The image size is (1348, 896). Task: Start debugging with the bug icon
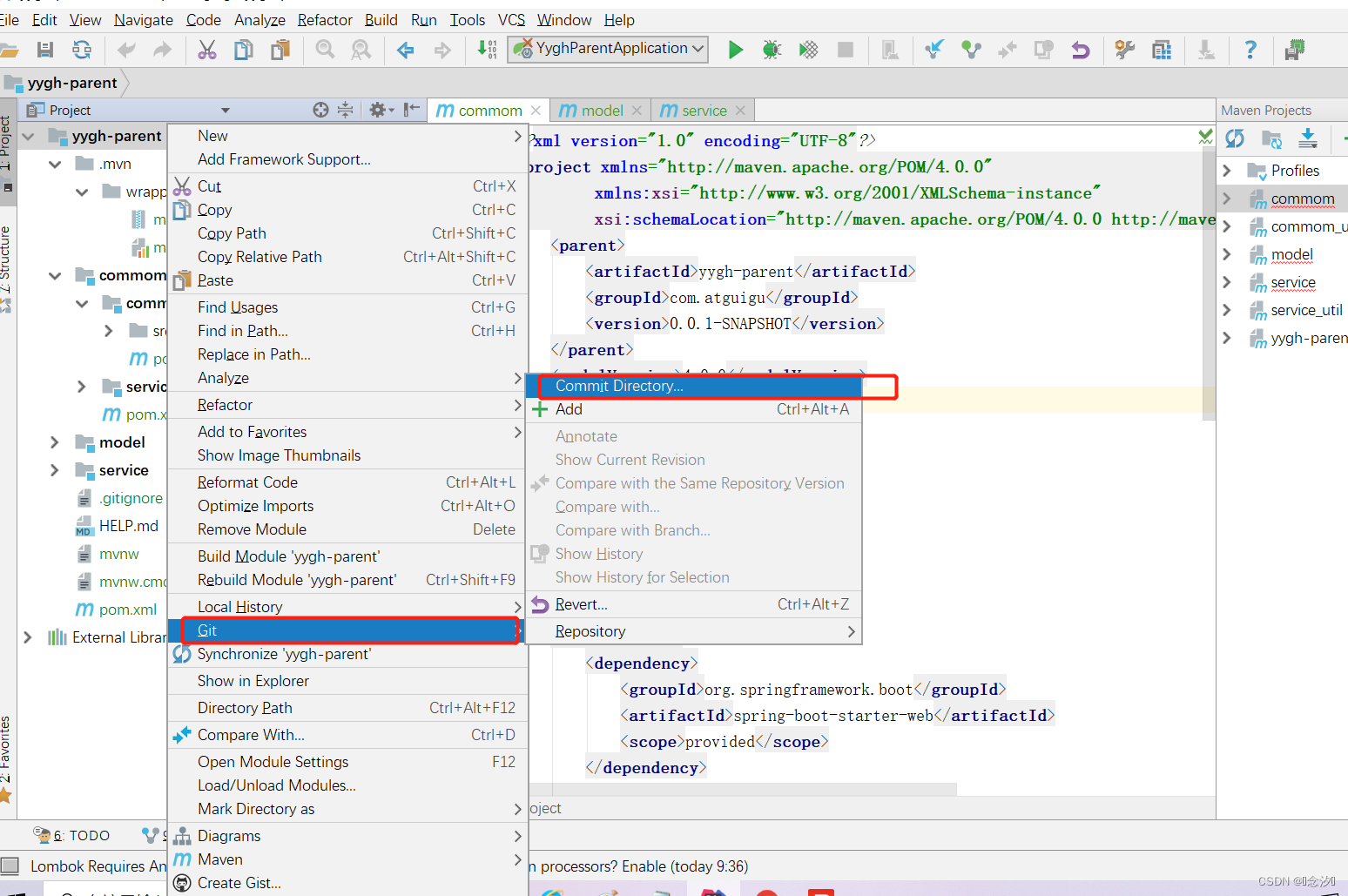point(772,50)
